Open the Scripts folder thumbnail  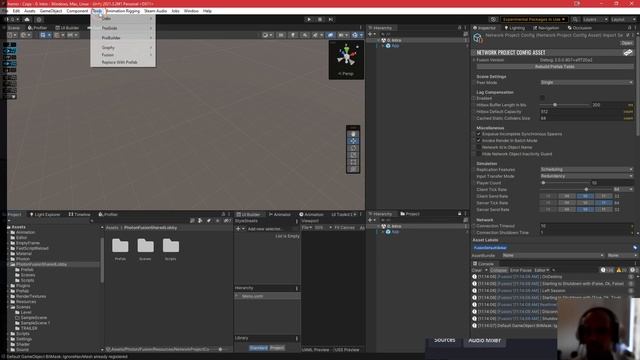171,246
